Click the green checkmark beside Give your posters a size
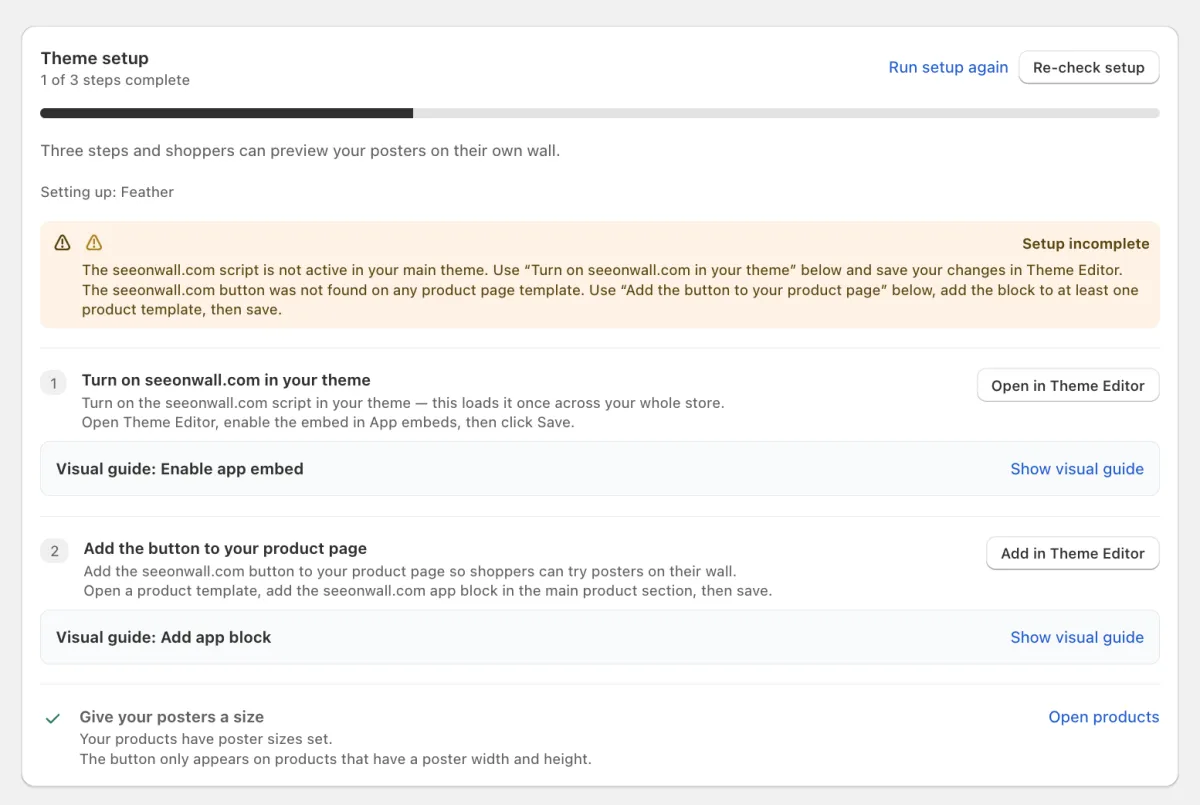Image resolution: width=1200 pixels, height=805 pixels. point(53,718)
